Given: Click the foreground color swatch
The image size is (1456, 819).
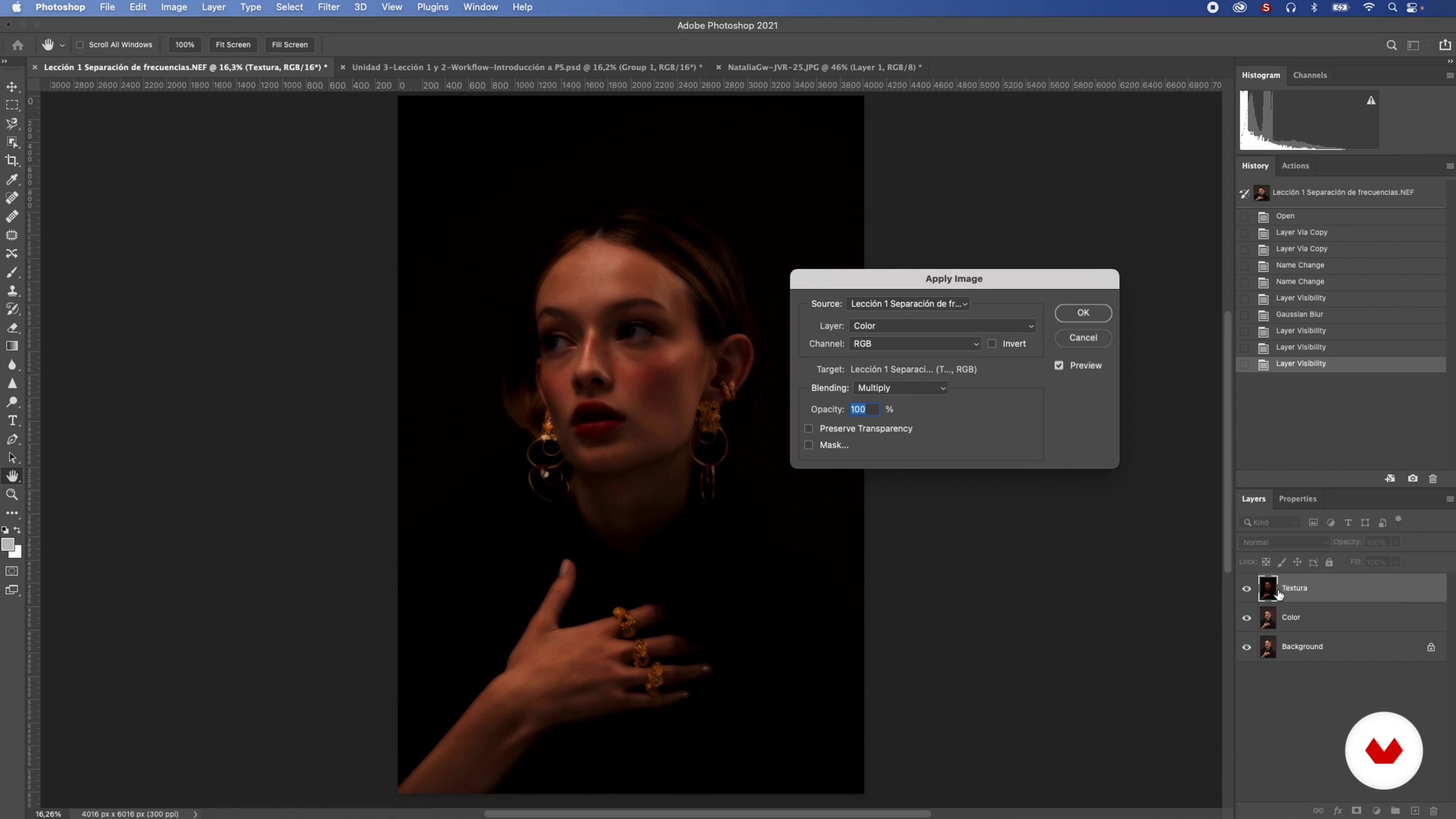Looking at the screenshot, I should [x=7, y=544].
